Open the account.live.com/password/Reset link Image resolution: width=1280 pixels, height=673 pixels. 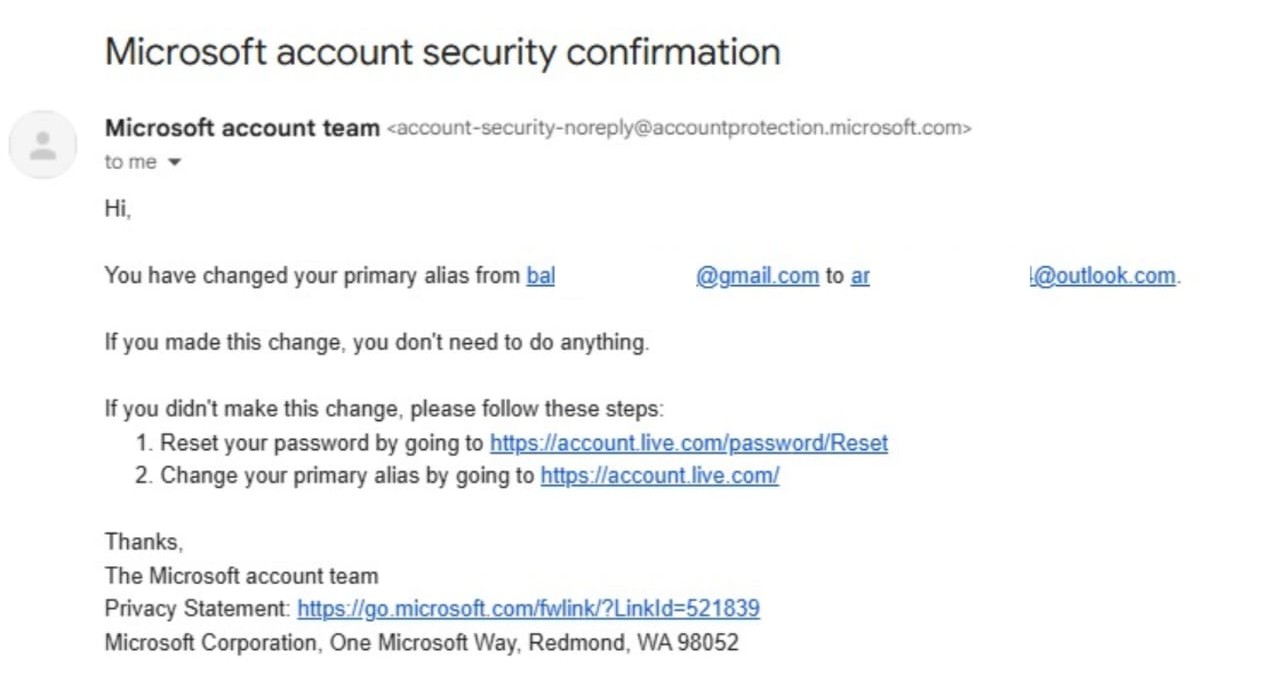point(689,443)
